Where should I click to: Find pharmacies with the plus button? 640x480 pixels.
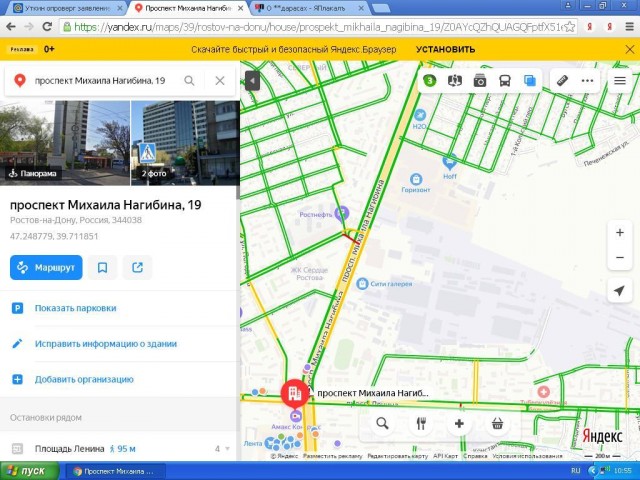coord(459,424)
